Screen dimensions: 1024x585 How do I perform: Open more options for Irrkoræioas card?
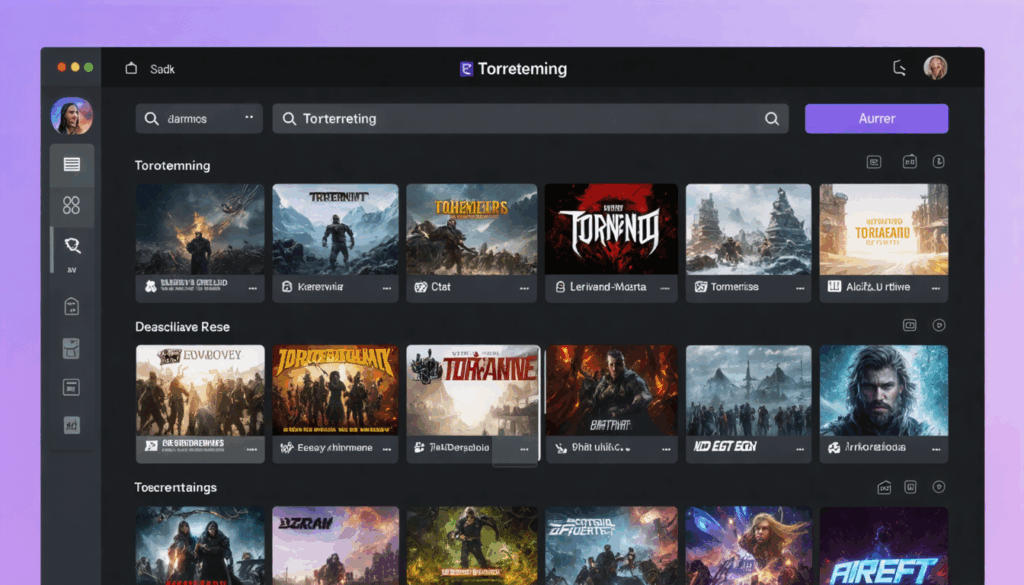[936, 449]
